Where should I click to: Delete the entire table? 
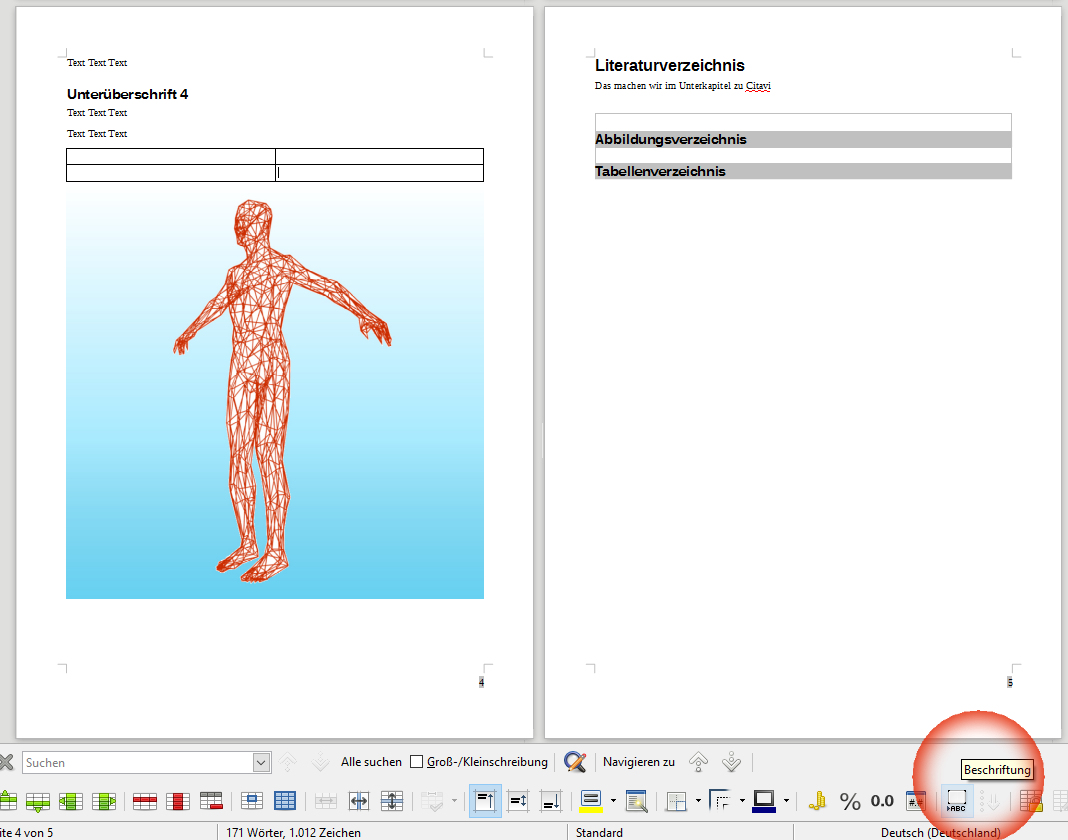point(211,801)
